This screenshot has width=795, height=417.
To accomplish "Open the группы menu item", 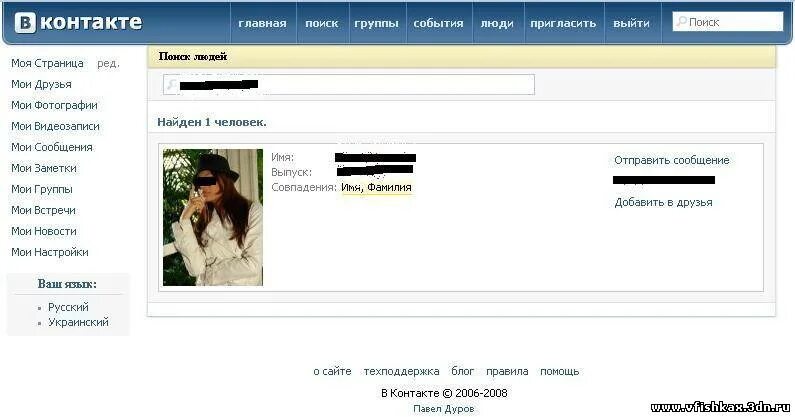I will pos(376,23).
